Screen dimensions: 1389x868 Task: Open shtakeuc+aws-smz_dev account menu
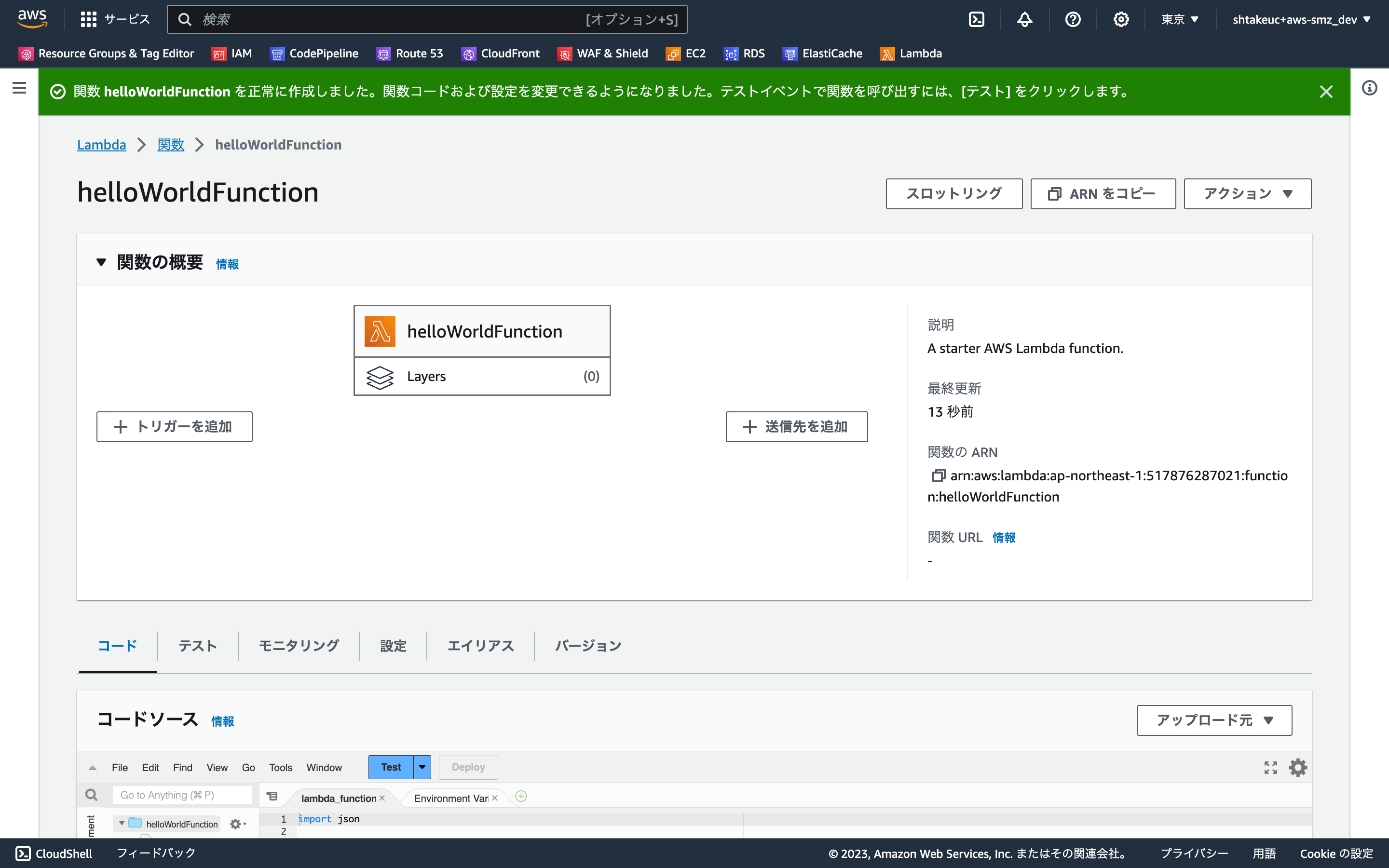click(1301, 19)
